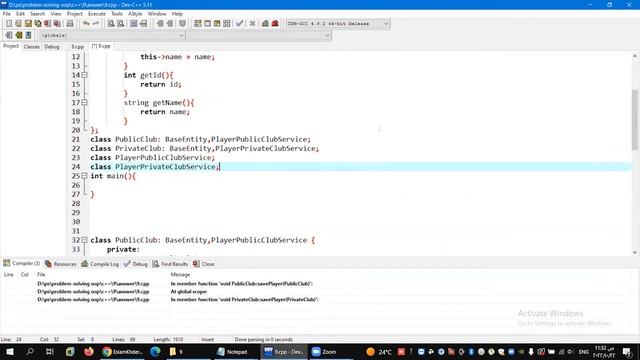Click the Replace toolbar icon

[x=120, y=24]
